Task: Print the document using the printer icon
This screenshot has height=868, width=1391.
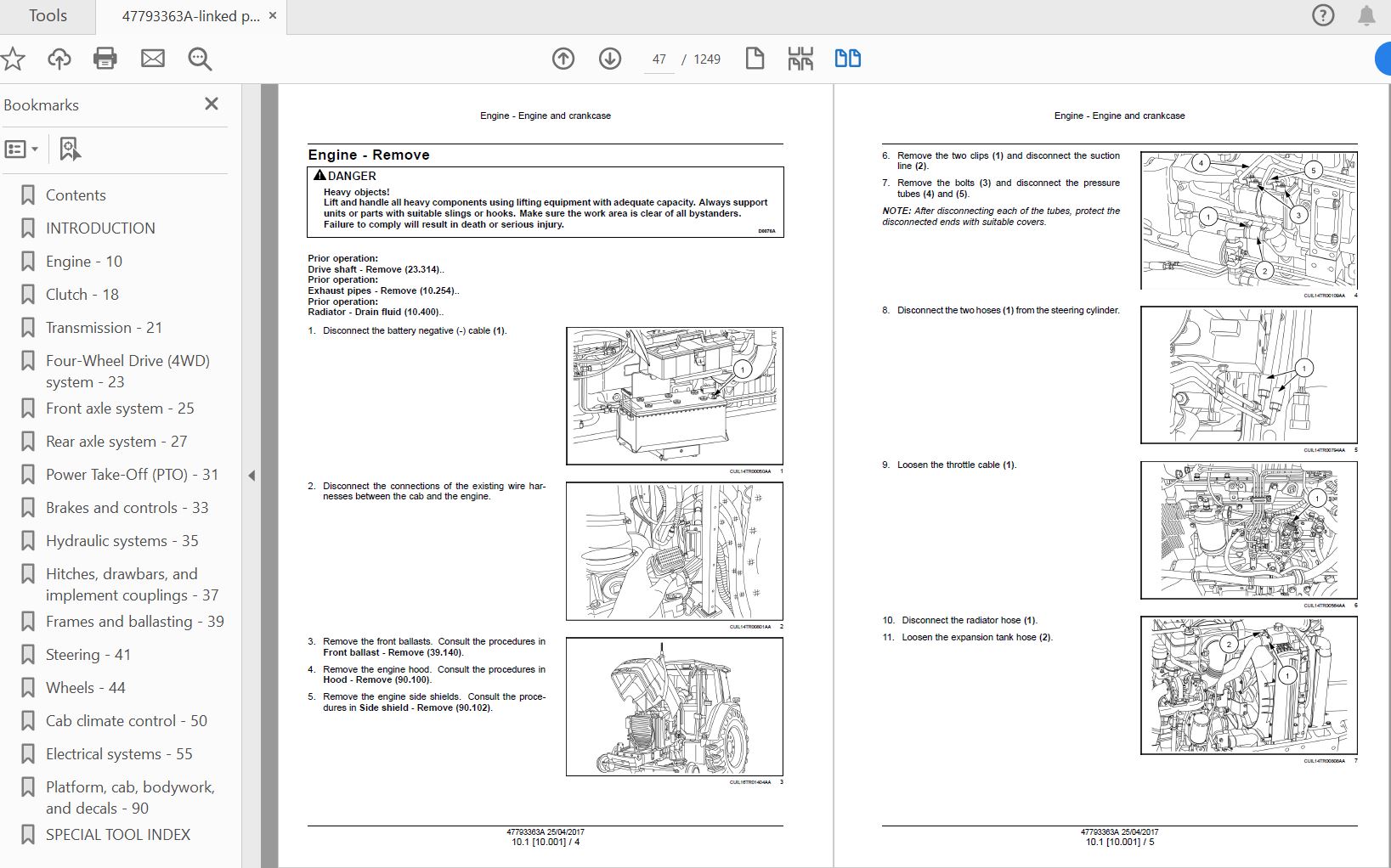Action: click(x=105, y=59)
